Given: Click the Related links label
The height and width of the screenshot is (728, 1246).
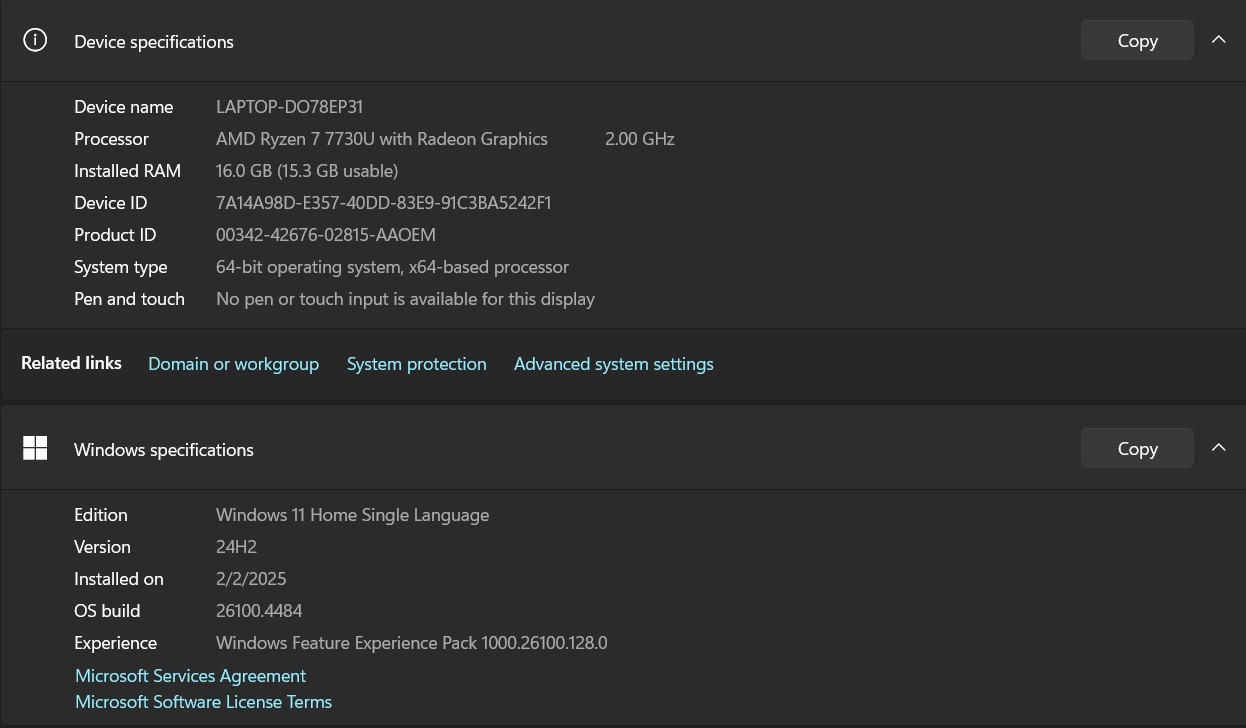Looking at the screenshot, I should point(71,363).
